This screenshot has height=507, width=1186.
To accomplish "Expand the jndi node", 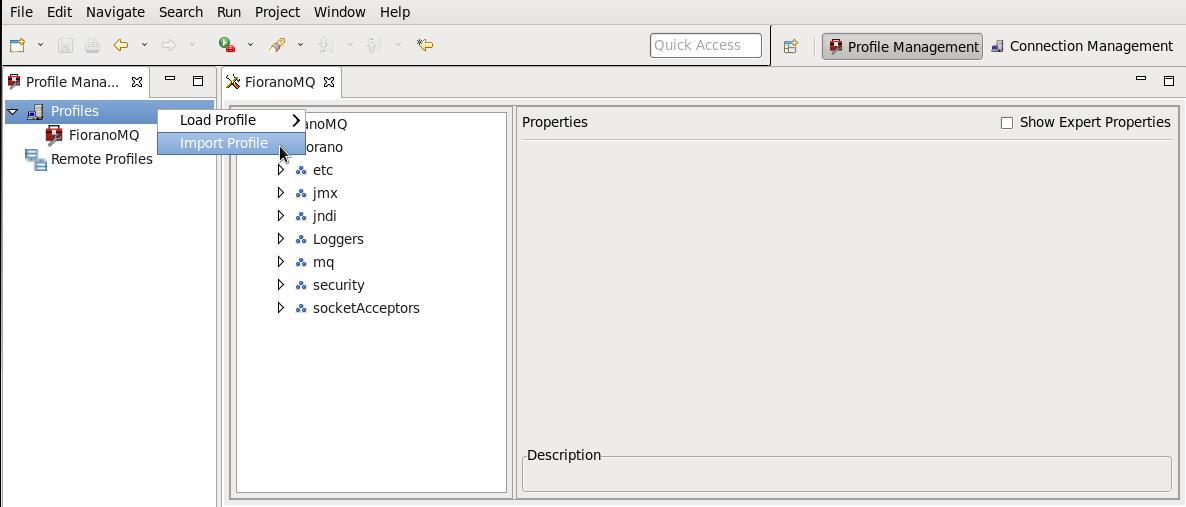I will [281, 216].
